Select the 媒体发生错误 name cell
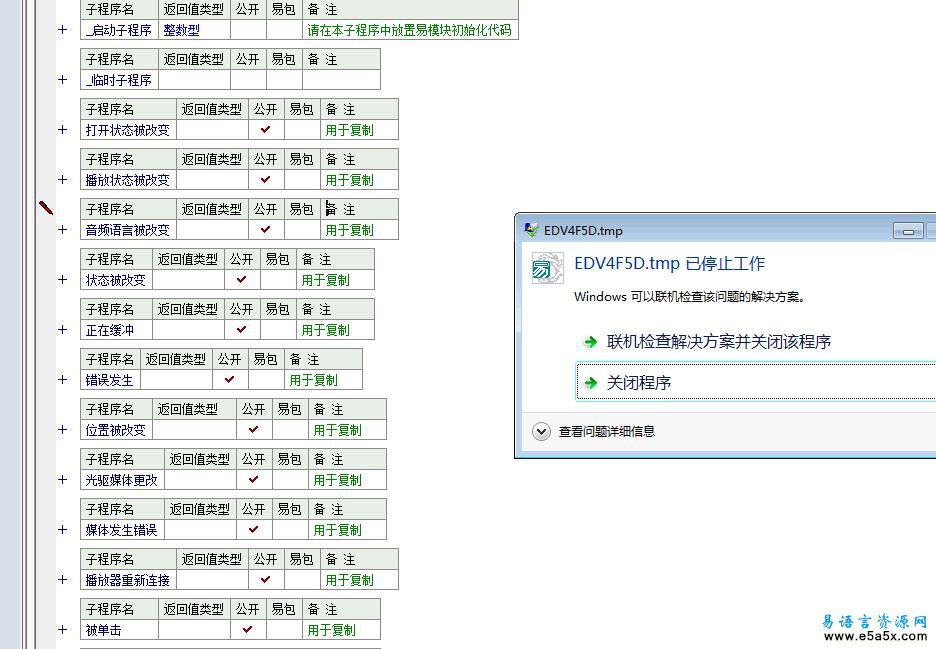 click(122, 530)
